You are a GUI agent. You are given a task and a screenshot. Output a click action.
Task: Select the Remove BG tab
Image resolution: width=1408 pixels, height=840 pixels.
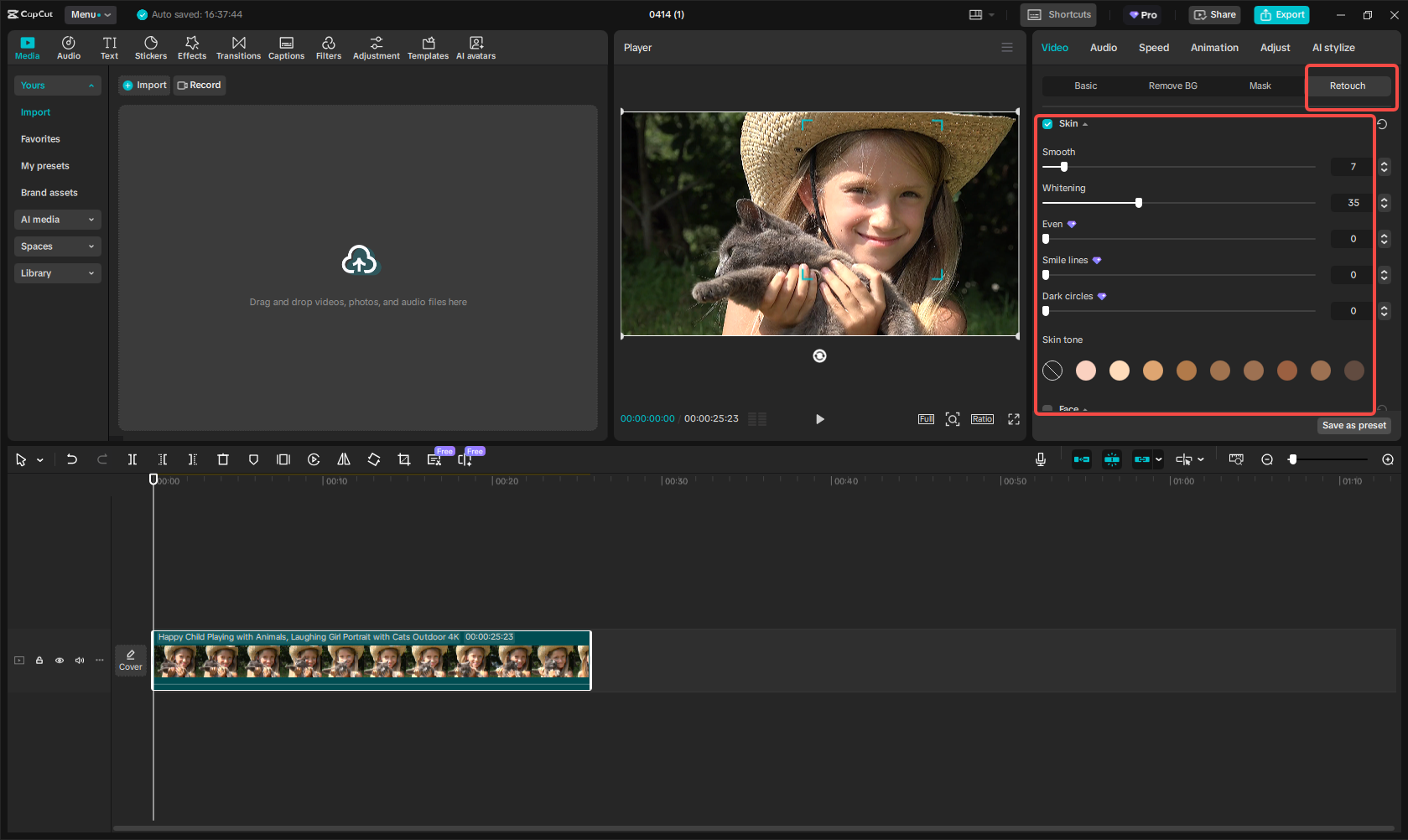(1172, 86)
